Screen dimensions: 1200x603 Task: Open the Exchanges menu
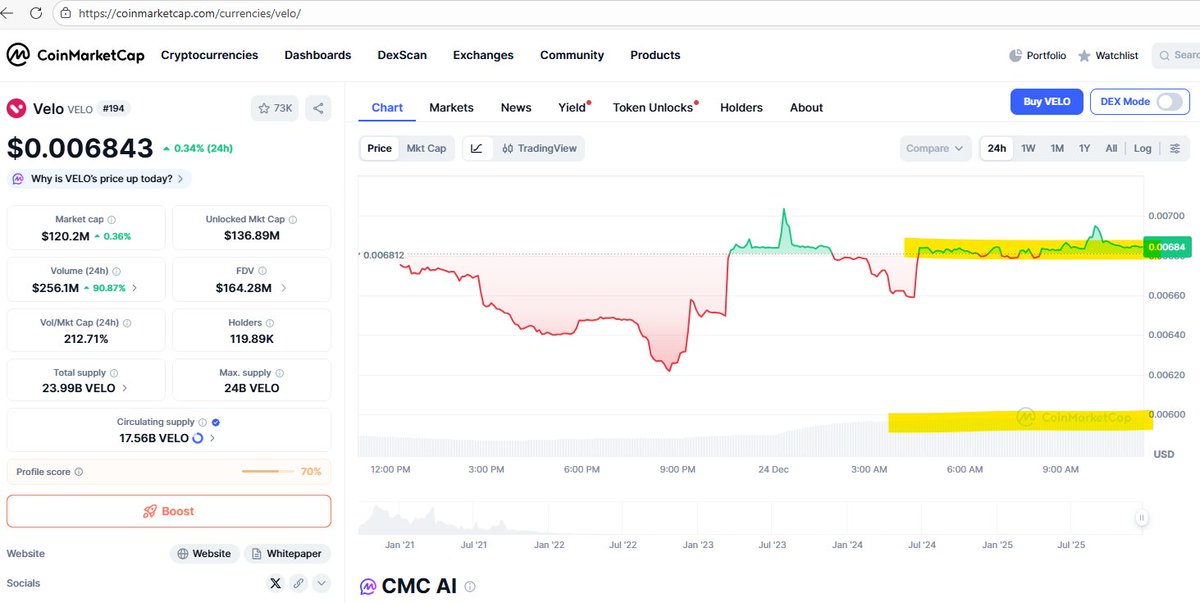[483, 55]
